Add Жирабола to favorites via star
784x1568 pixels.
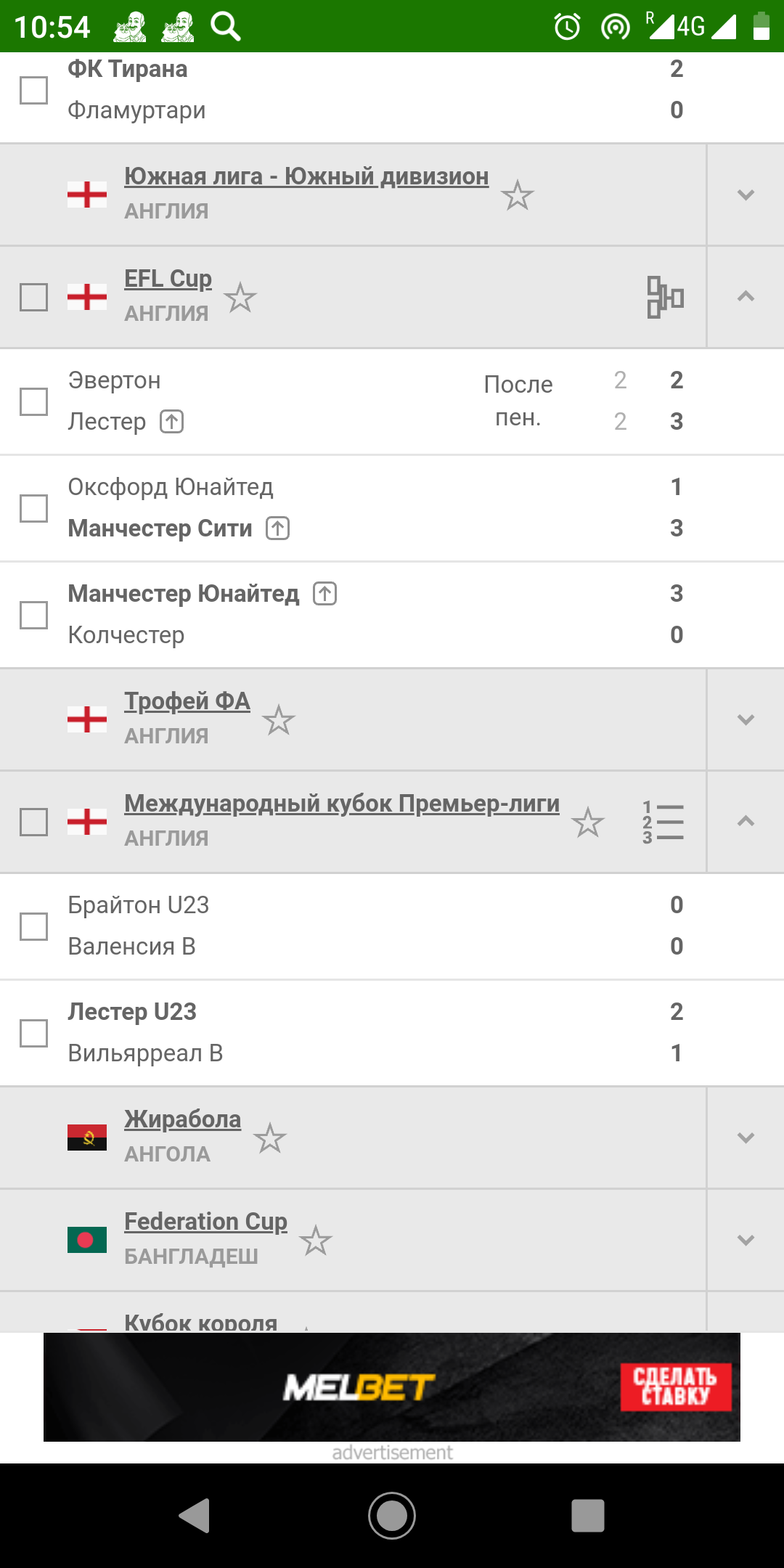270,1138
